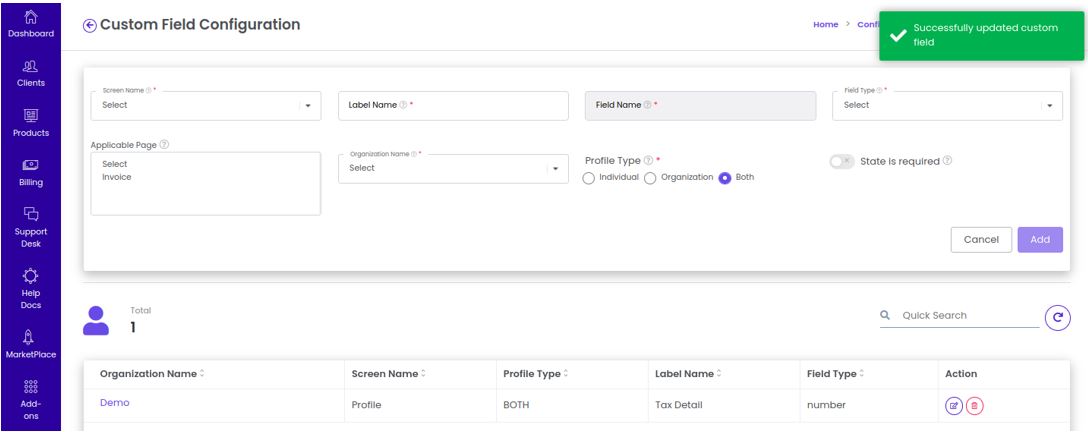Sort by Profile Type column
The height and width of the screenshot is (432, 1088).
click(536, 374)
